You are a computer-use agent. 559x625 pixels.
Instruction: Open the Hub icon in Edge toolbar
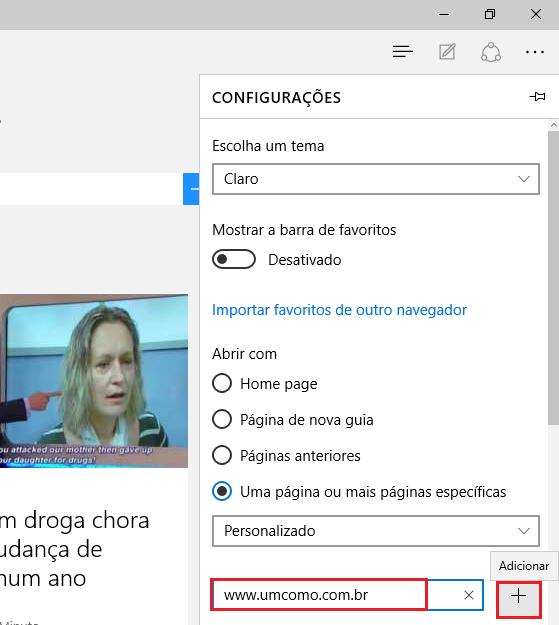point(402,52)
